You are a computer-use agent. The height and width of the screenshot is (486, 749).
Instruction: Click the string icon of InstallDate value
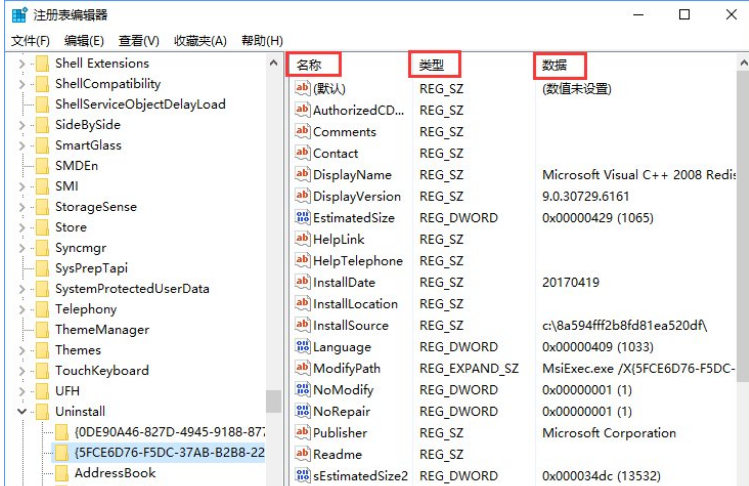point(302,281)
